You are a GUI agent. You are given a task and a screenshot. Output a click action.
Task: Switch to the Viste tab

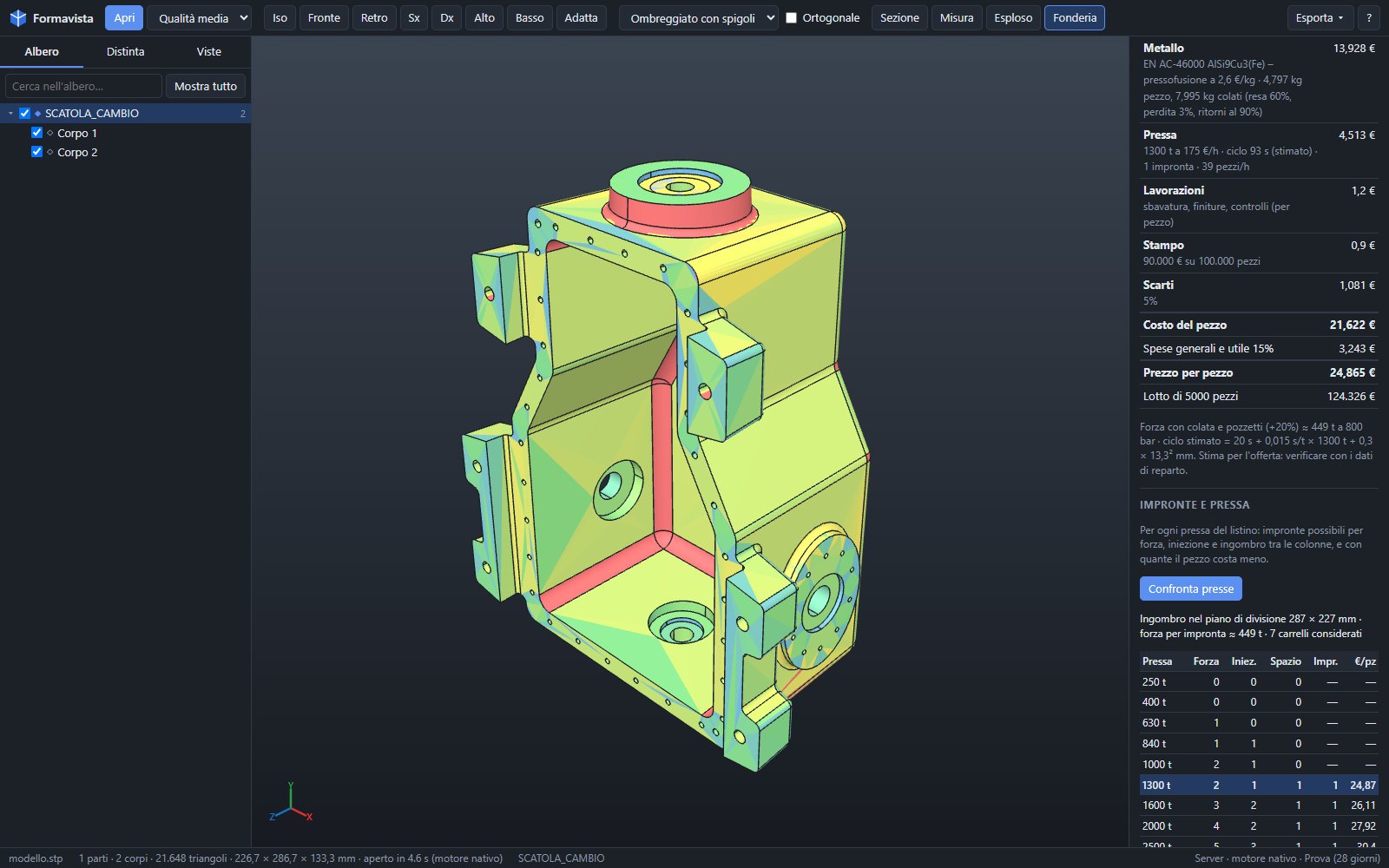[x=208, y=52]
